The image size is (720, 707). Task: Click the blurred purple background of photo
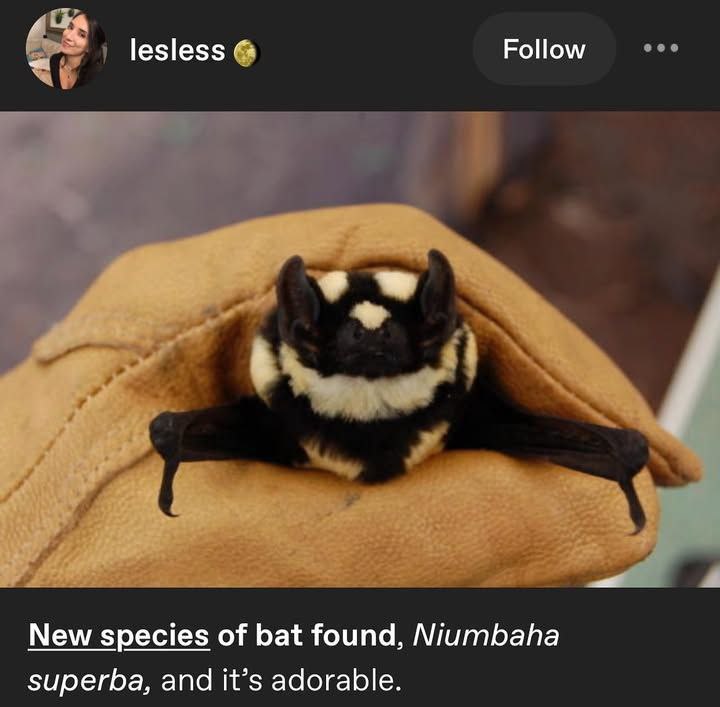coord(184,184)
